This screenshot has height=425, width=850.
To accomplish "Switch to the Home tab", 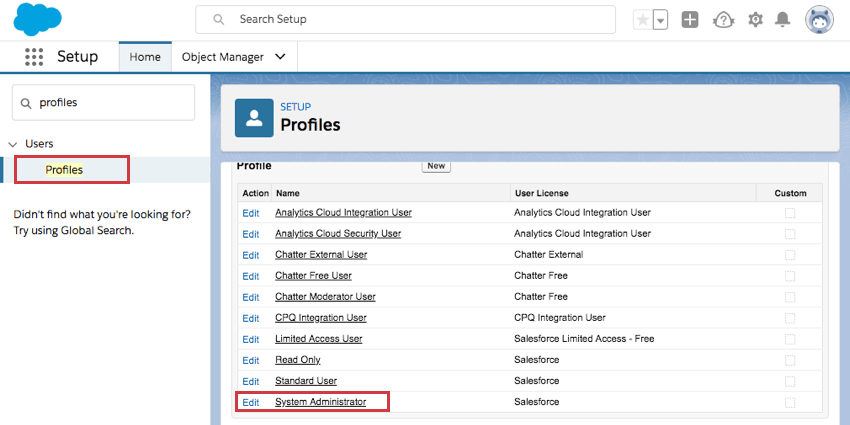I will tap(145, 57).
